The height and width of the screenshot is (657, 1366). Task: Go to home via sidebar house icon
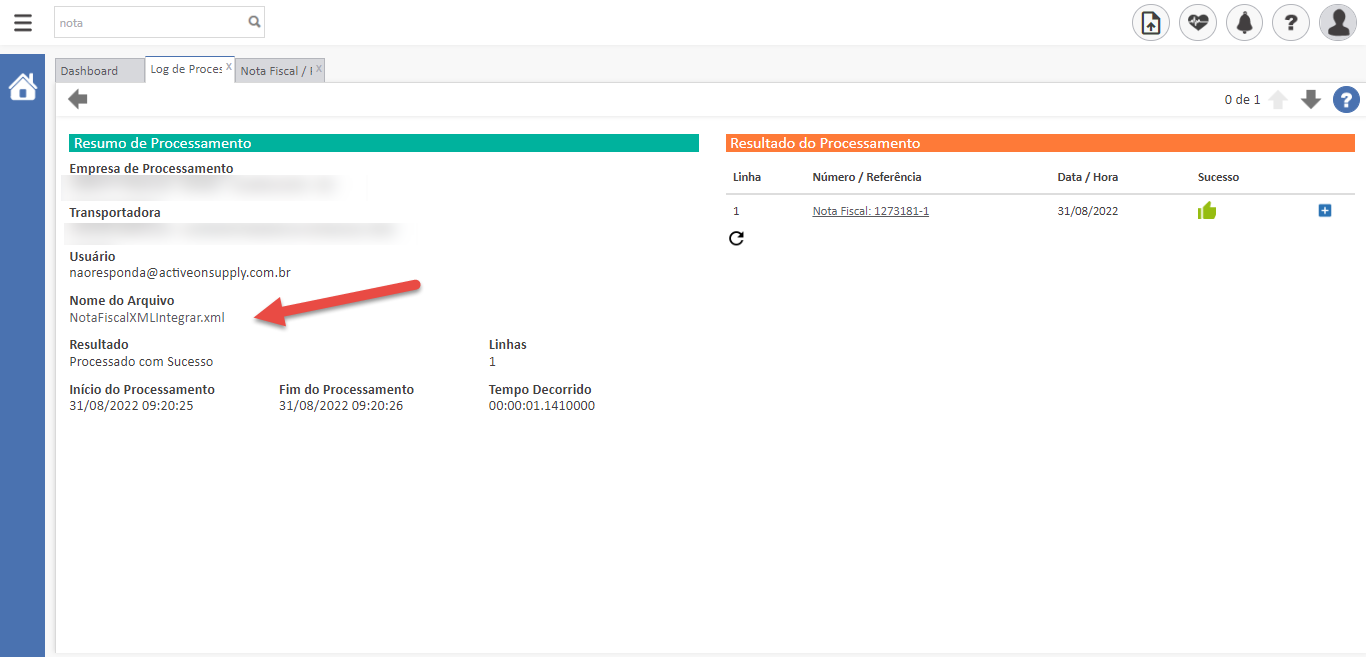[22, 88]
